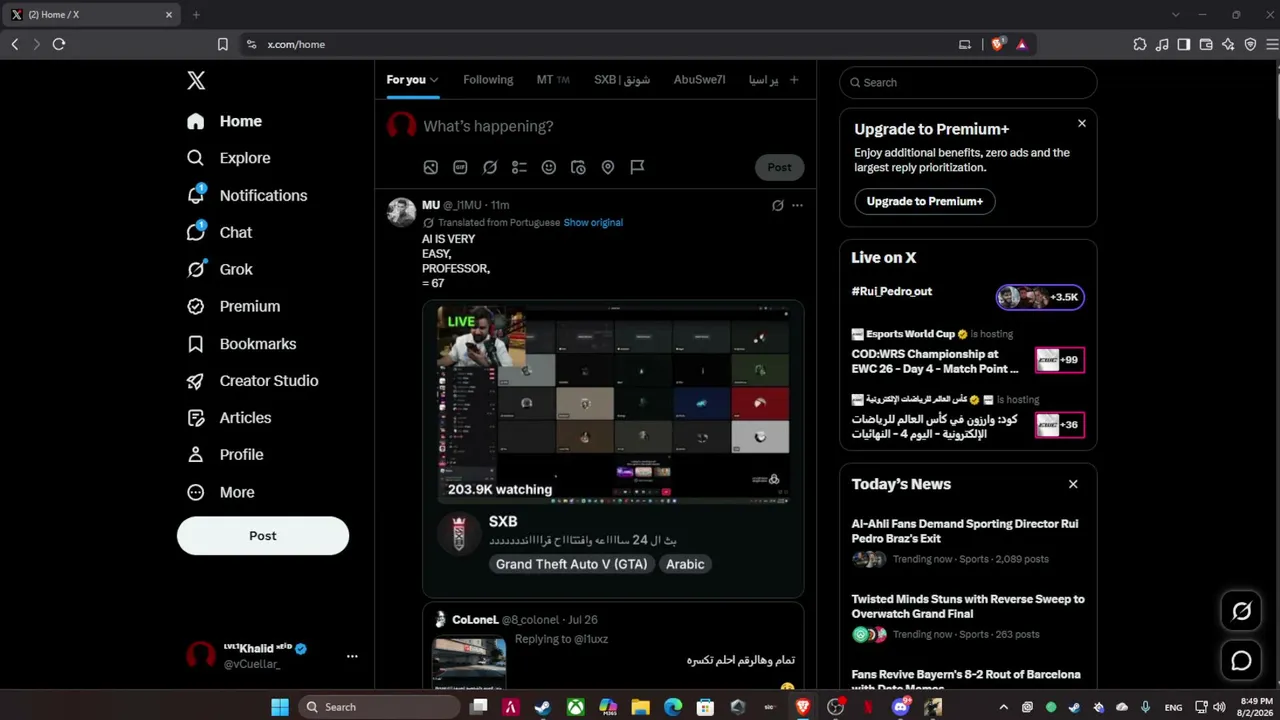Image resolution: width=1280 pixels, height=720 pixels.
Task: Click the Grok icon in the composer toolbar
Action: 490,167
